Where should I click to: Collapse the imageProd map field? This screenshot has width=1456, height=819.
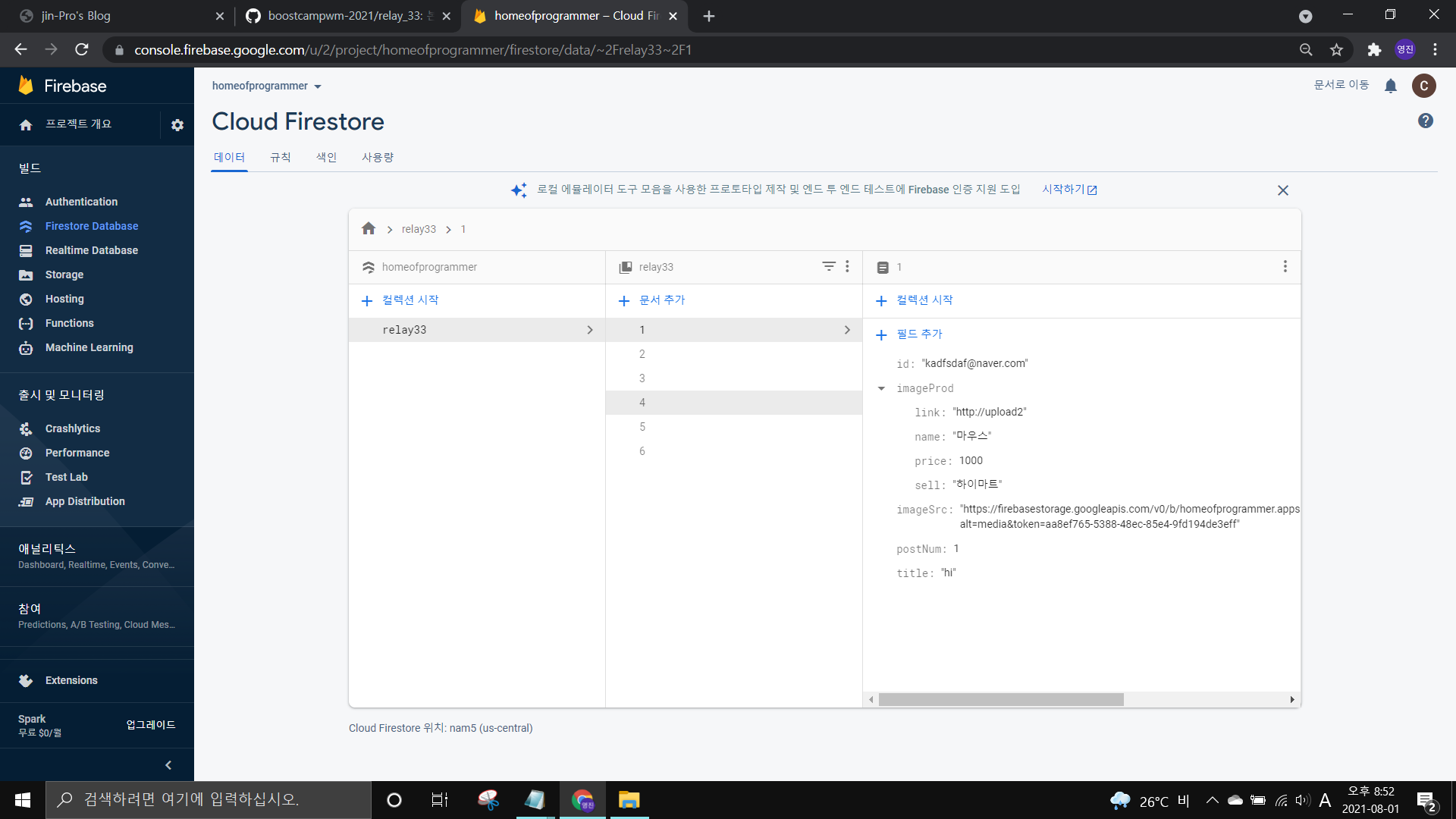point(881,388)
